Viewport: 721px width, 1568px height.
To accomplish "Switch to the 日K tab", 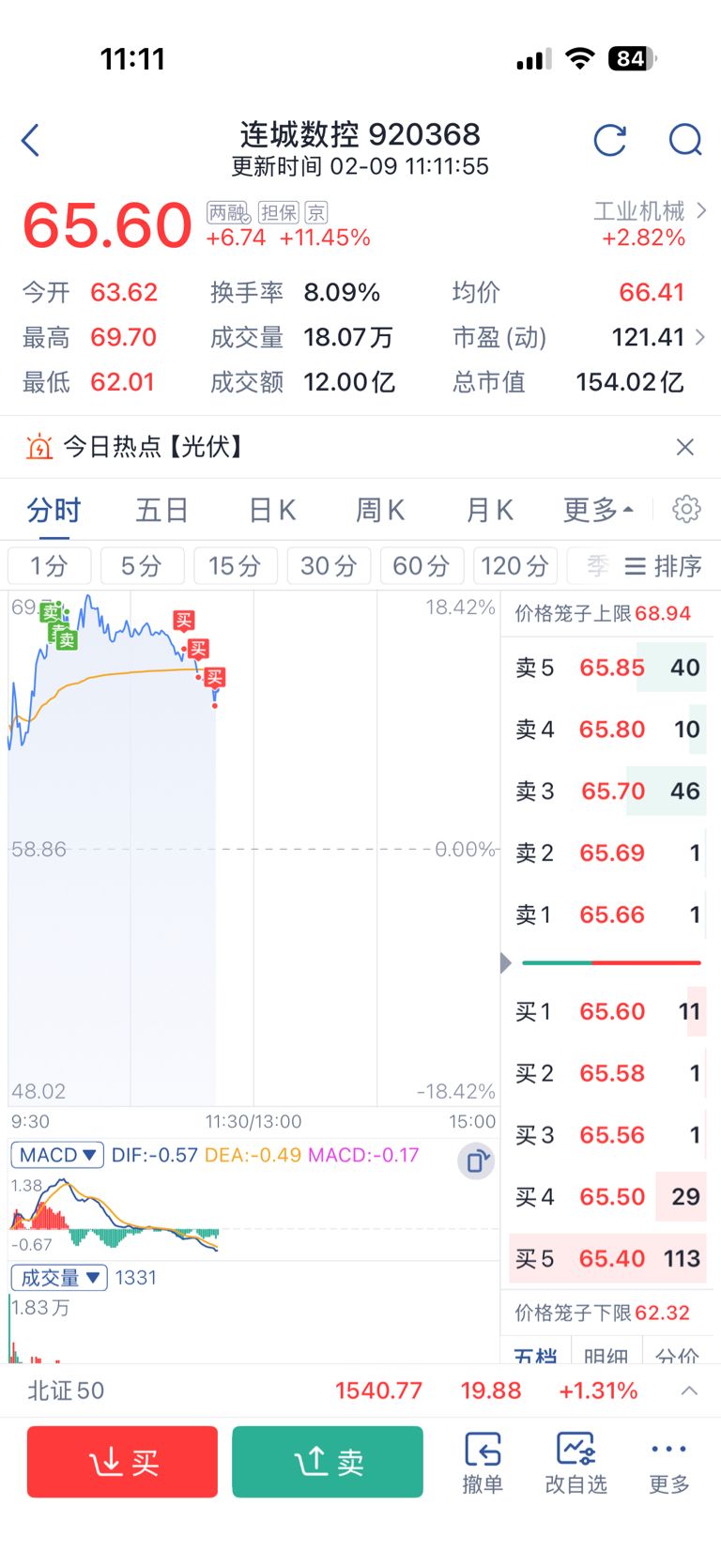I will point(272,510).
